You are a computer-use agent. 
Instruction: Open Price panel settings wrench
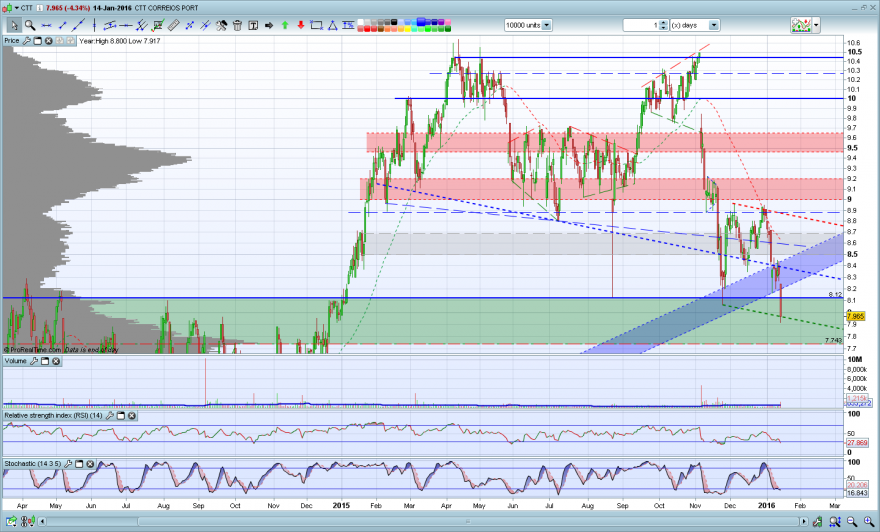coord(26,40)
